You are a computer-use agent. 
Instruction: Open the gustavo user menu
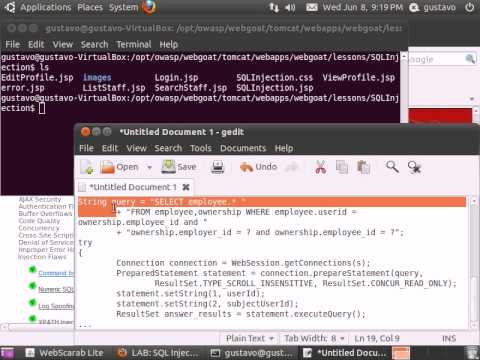tap(433, 7)
